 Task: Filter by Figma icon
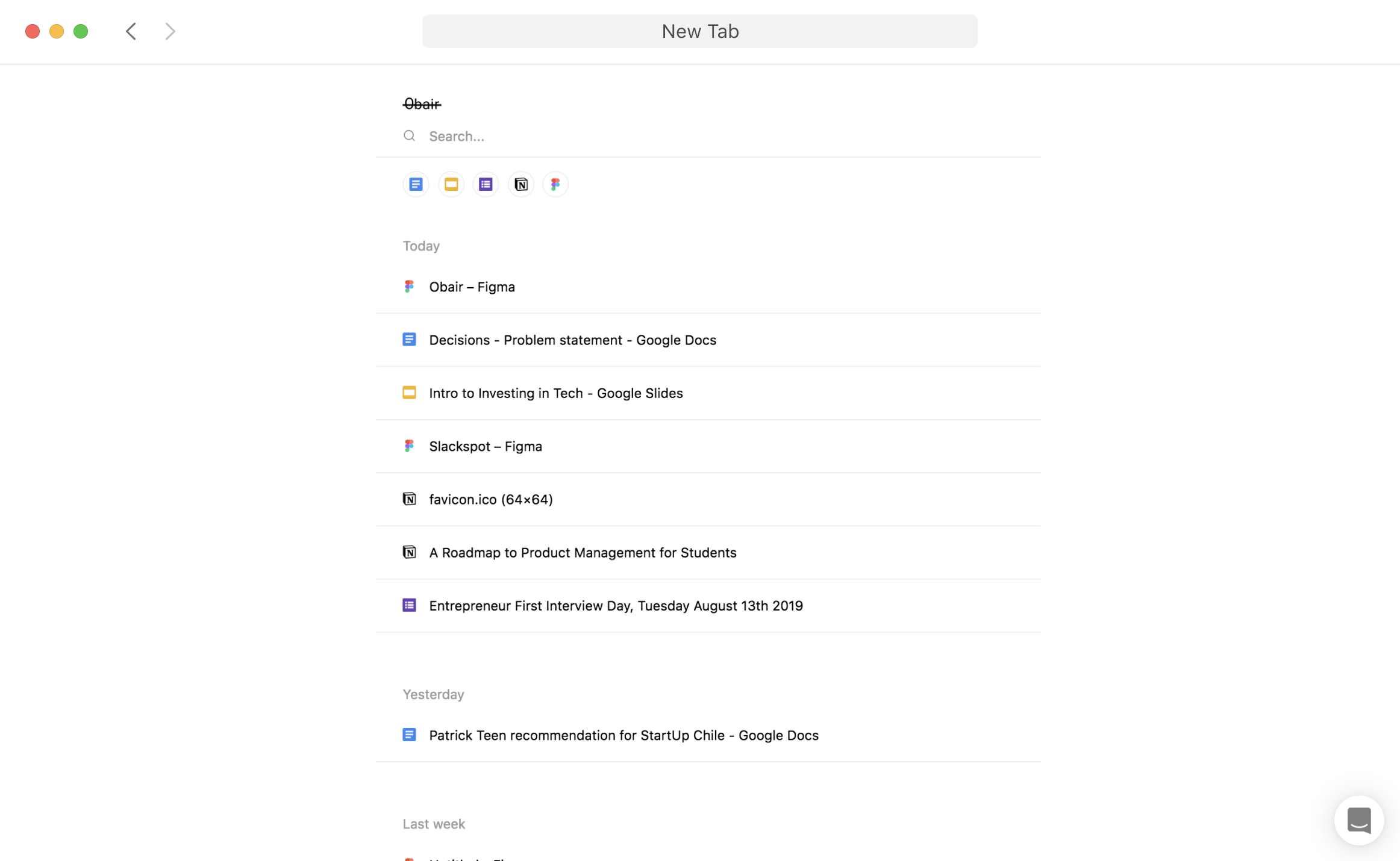tap(555, 184)
